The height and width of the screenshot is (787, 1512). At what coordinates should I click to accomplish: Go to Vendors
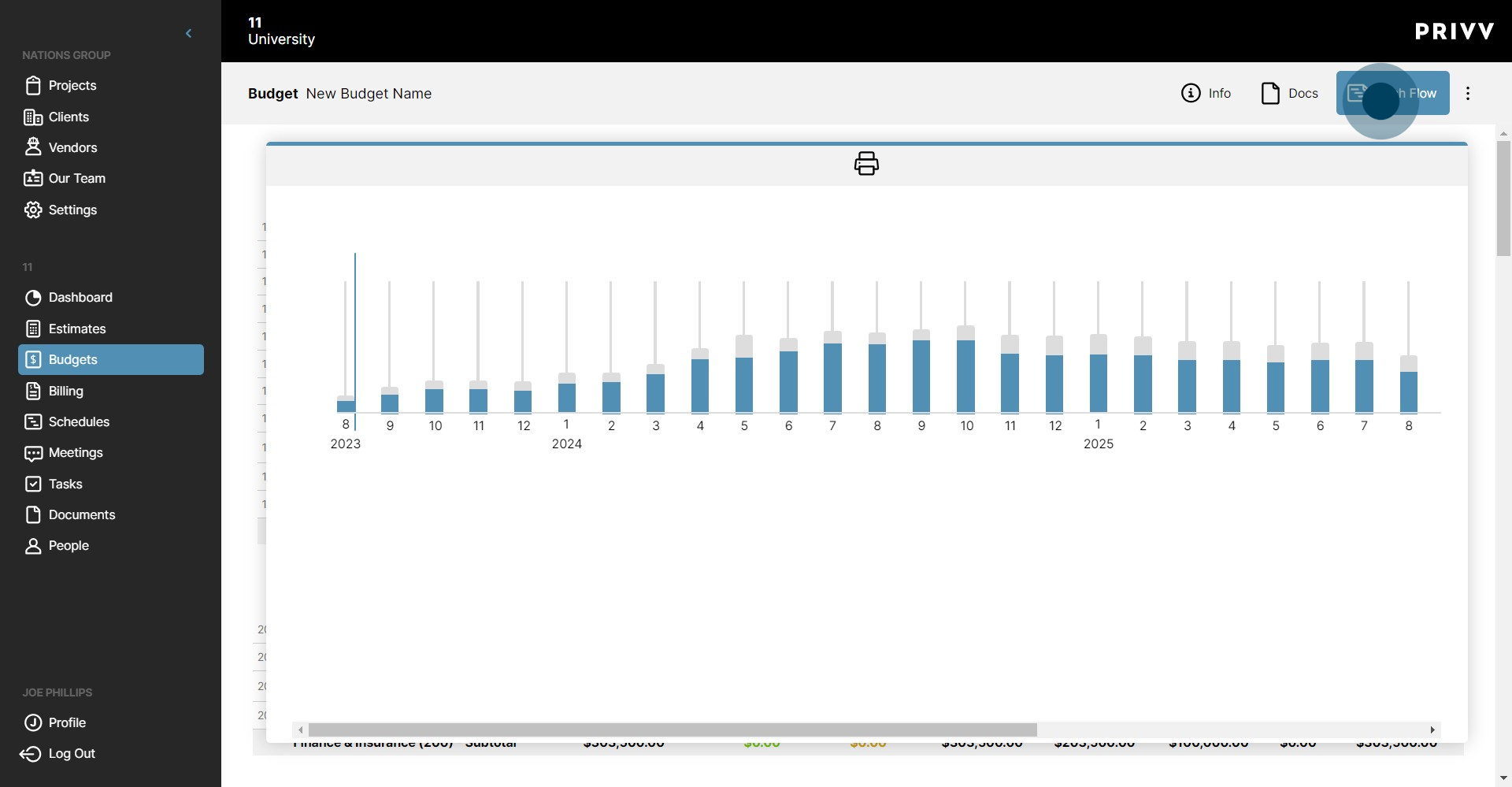tap(72, 147)
